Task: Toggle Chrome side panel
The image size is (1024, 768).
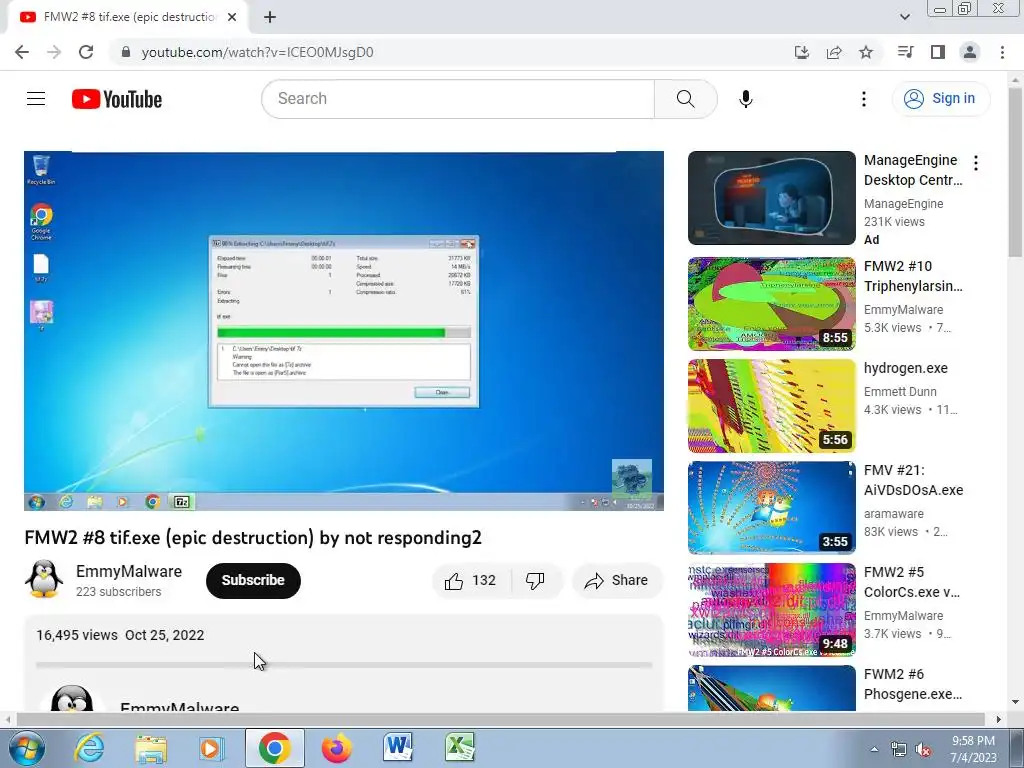Action: coord(938,52)
